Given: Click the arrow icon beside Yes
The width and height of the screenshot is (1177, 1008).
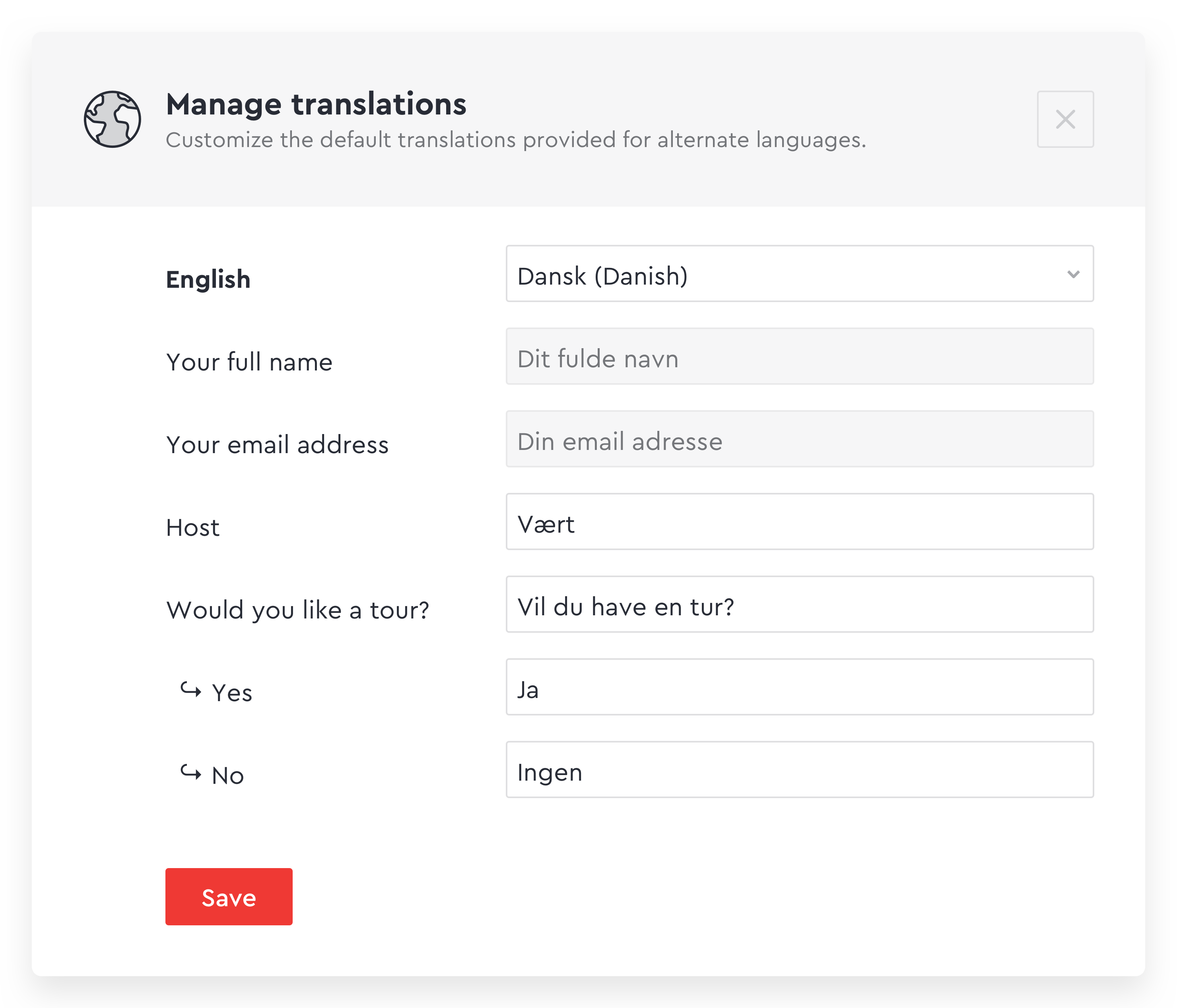Looking at the screenshot, I should (191, 690).
